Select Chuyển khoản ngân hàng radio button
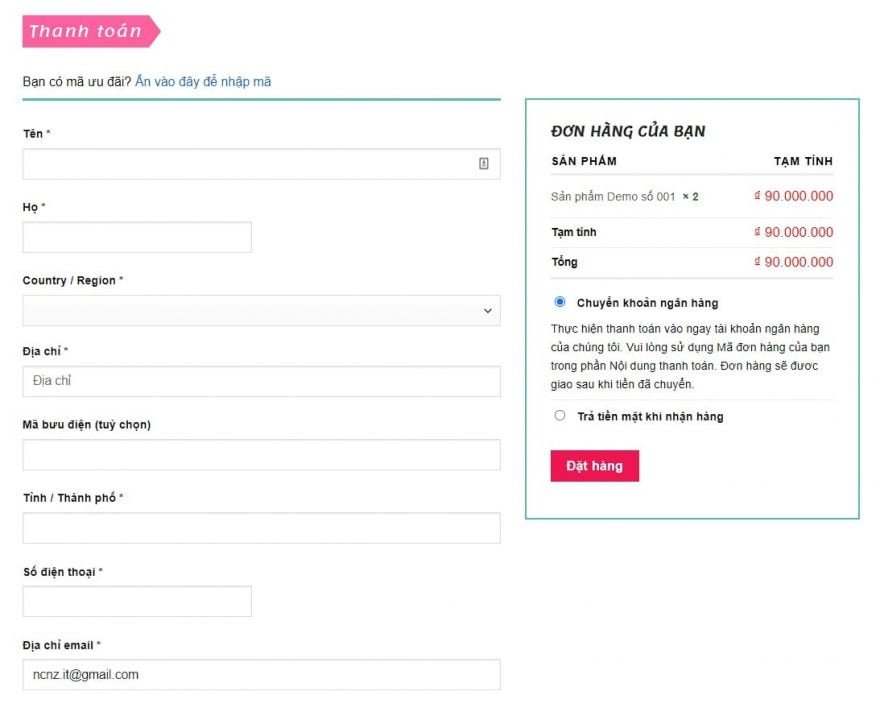 click(560, 302)
